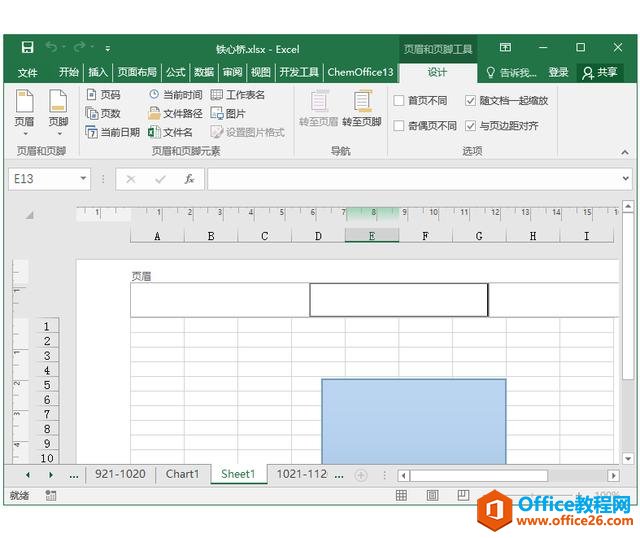Click the fx Insert Function icon

pyautogui.click(x=189, y=179)
